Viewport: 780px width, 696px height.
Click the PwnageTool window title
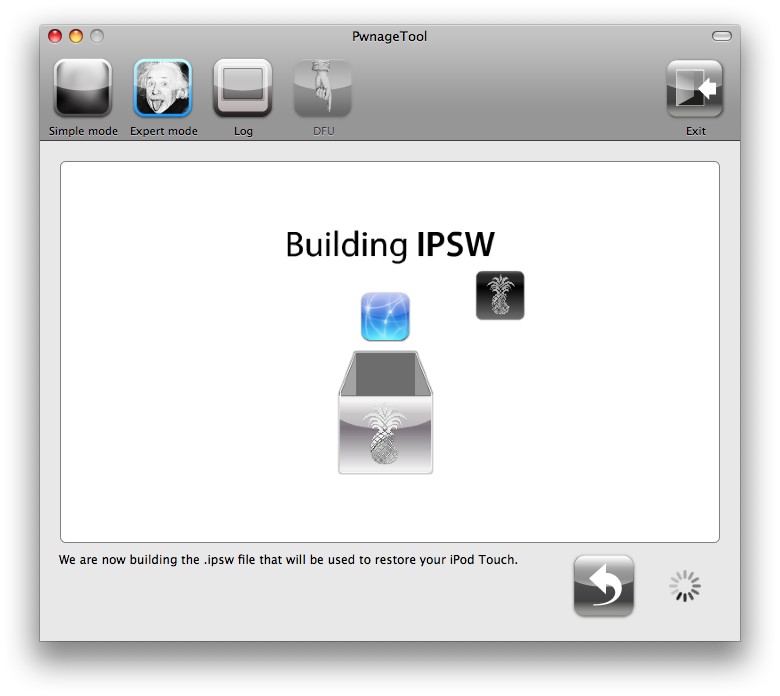(390, 36)
